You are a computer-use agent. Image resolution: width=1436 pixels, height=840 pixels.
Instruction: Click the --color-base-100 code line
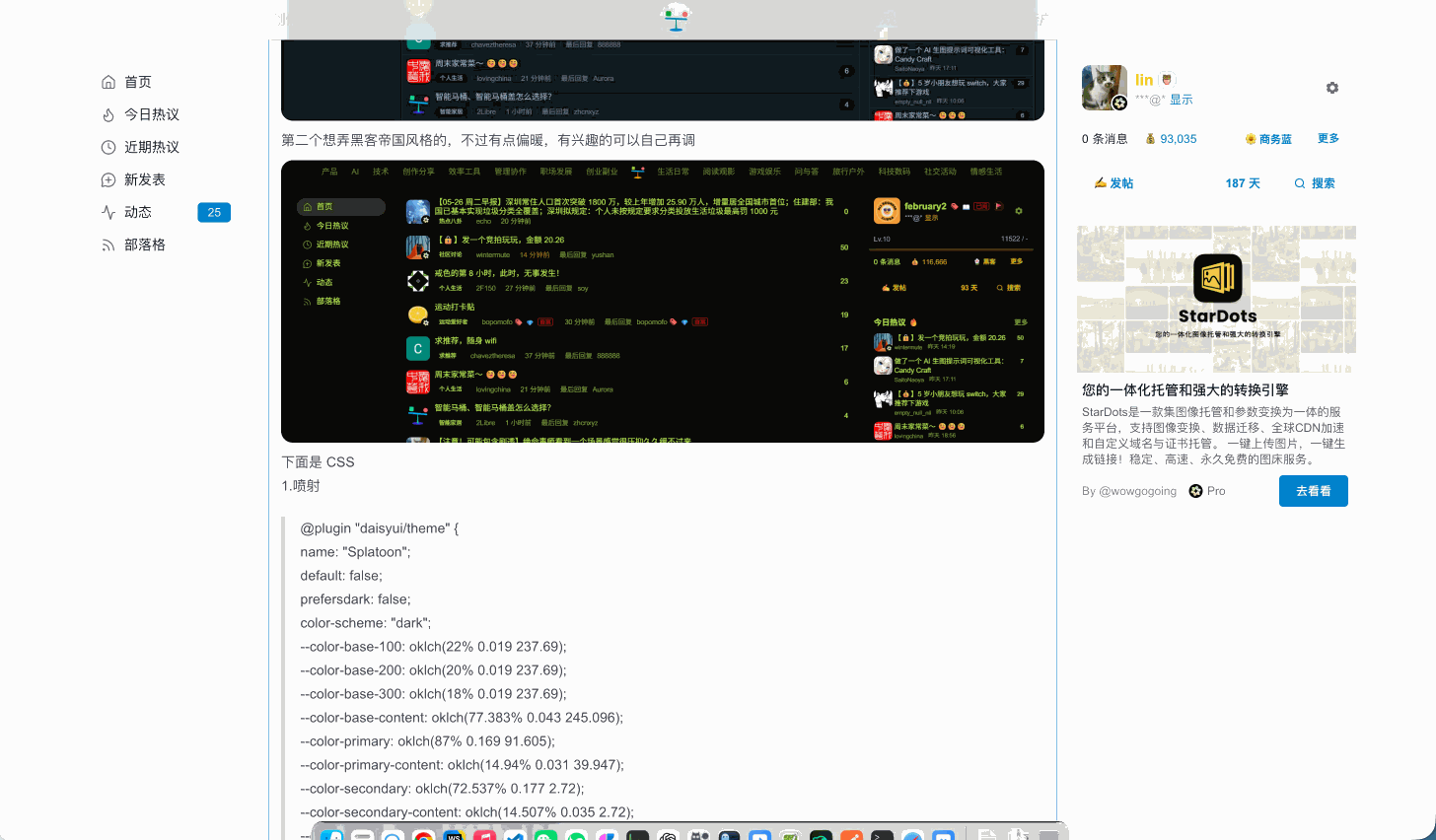pos(433,647)
